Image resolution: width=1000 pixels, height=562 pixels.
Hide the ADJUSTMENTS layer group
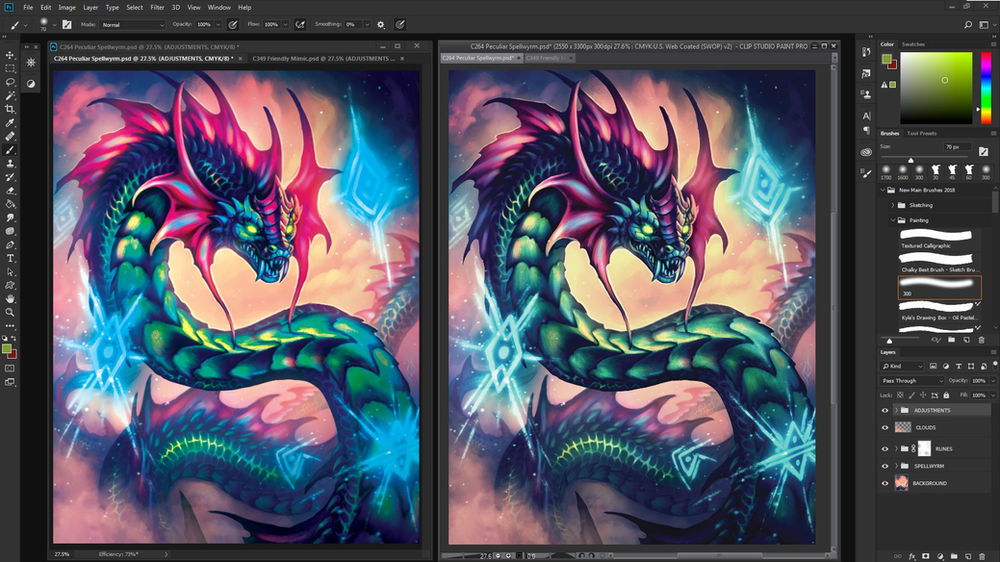[x=885, y=410]
